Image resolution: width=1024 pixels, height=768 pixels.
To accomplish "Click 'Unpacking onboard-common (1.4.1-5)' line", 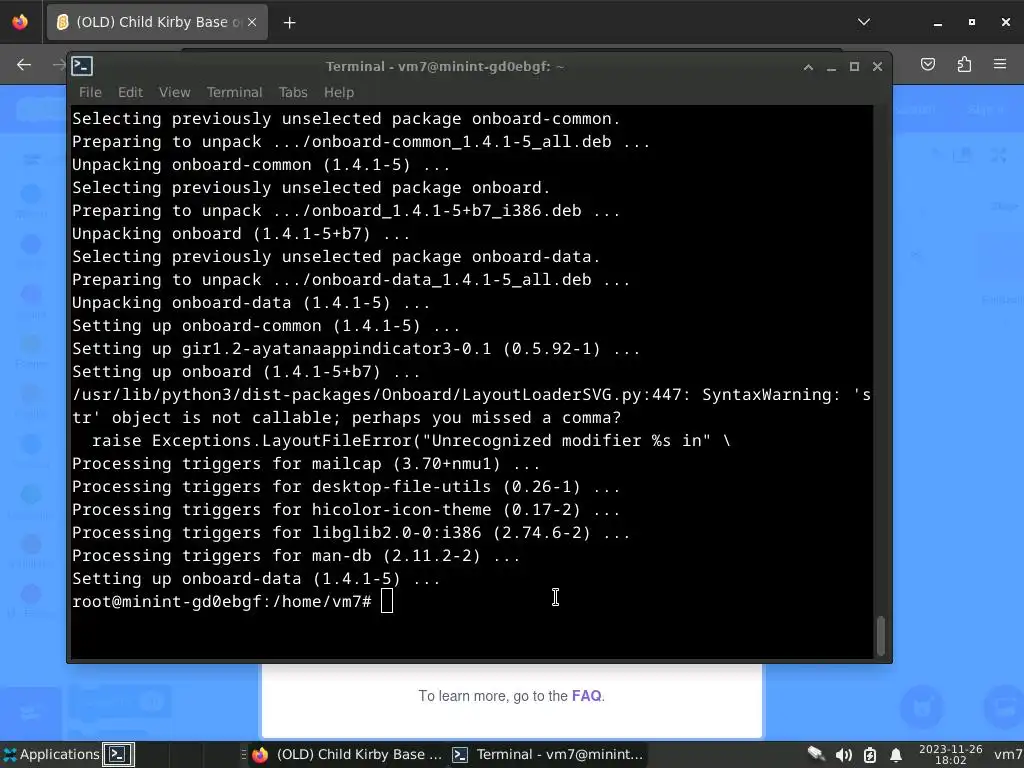I will (x=261, y=165).
